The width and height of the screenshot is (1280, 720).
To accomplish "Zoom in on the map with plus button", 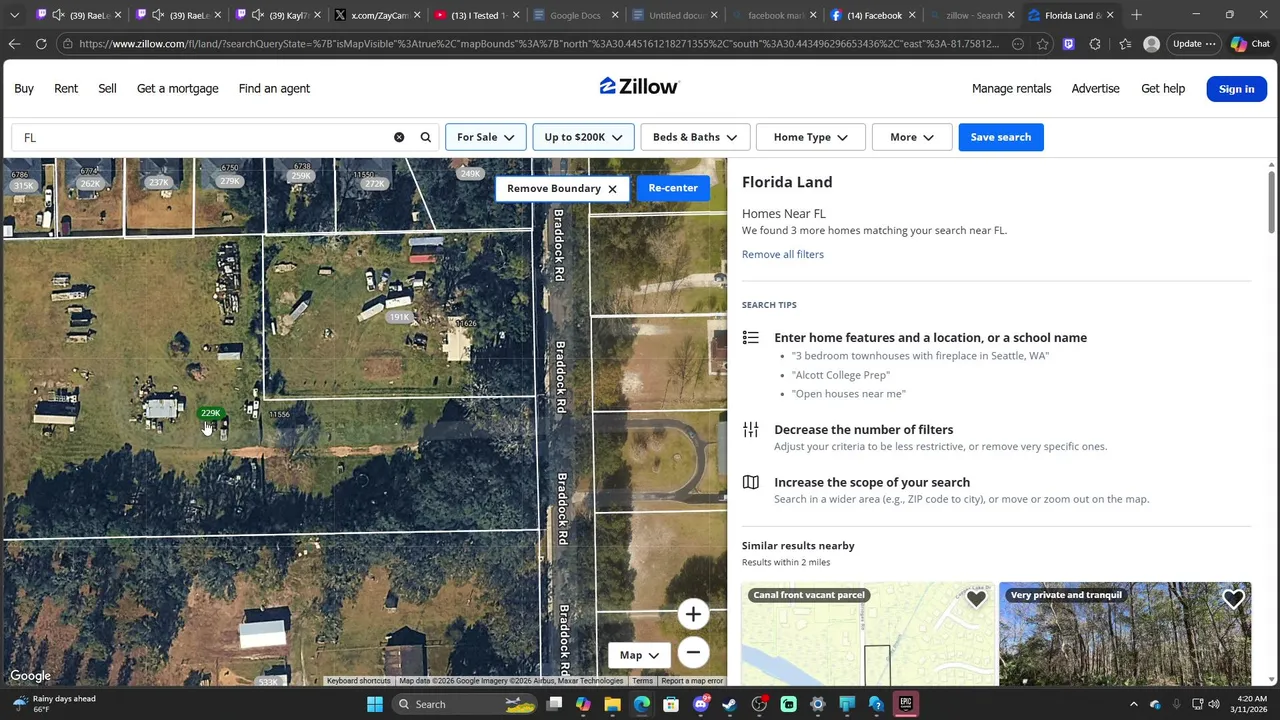I will 693,614.
